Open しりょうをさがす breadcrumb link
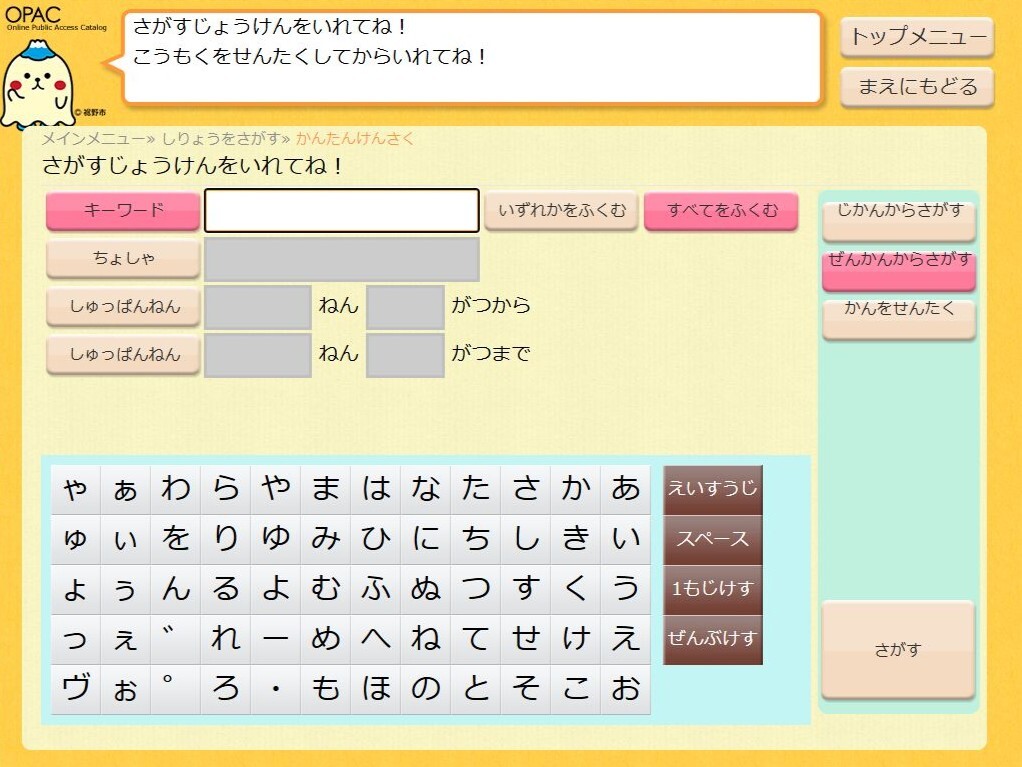Viewport: 1022px width, 767px height. [x=222, y=138]
